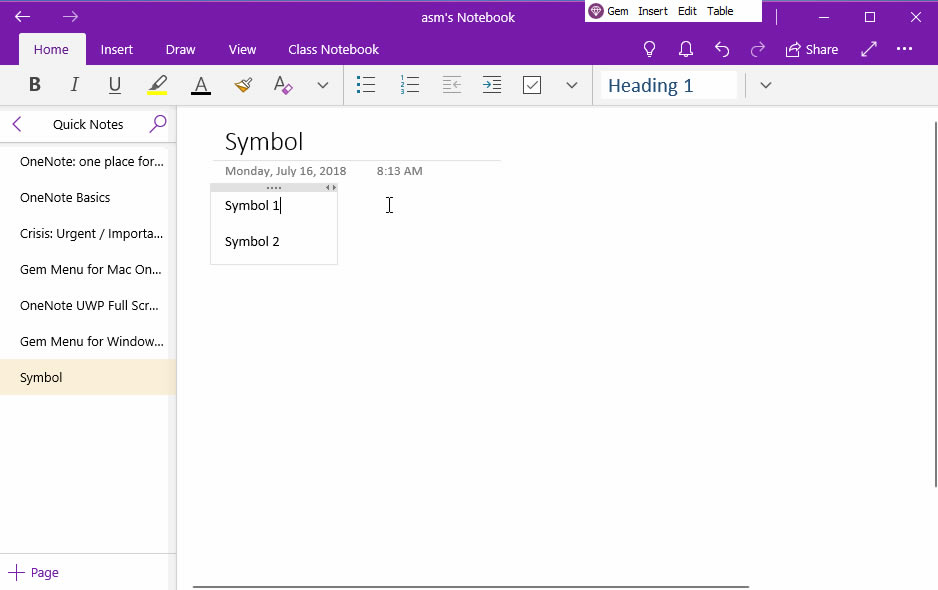Open the tags dropdown chevron
Screen dimensions: 938x590
(x=571, y=85)
